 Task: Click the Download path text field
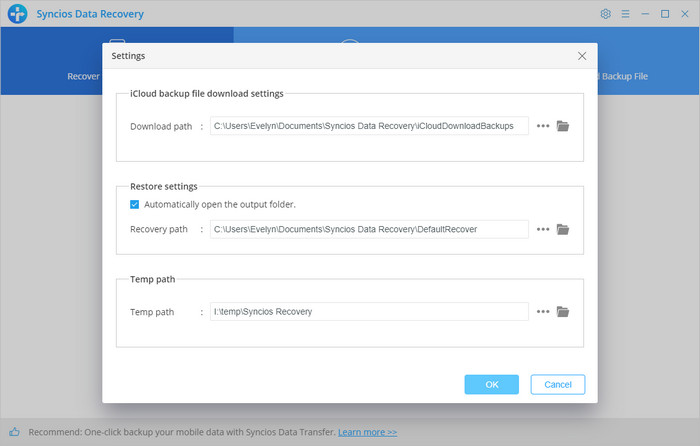369,126
